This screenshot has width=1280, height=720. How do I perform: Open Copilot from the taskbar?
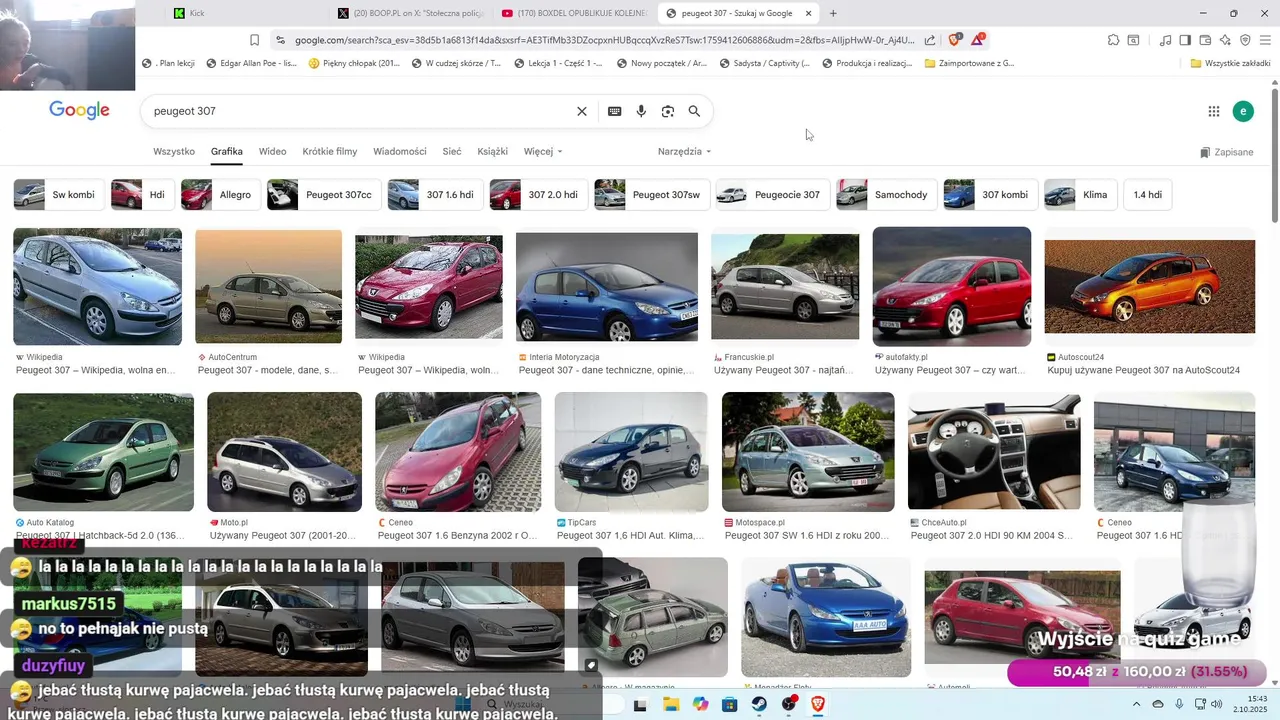pyautogui.click(x=700, y=704)
